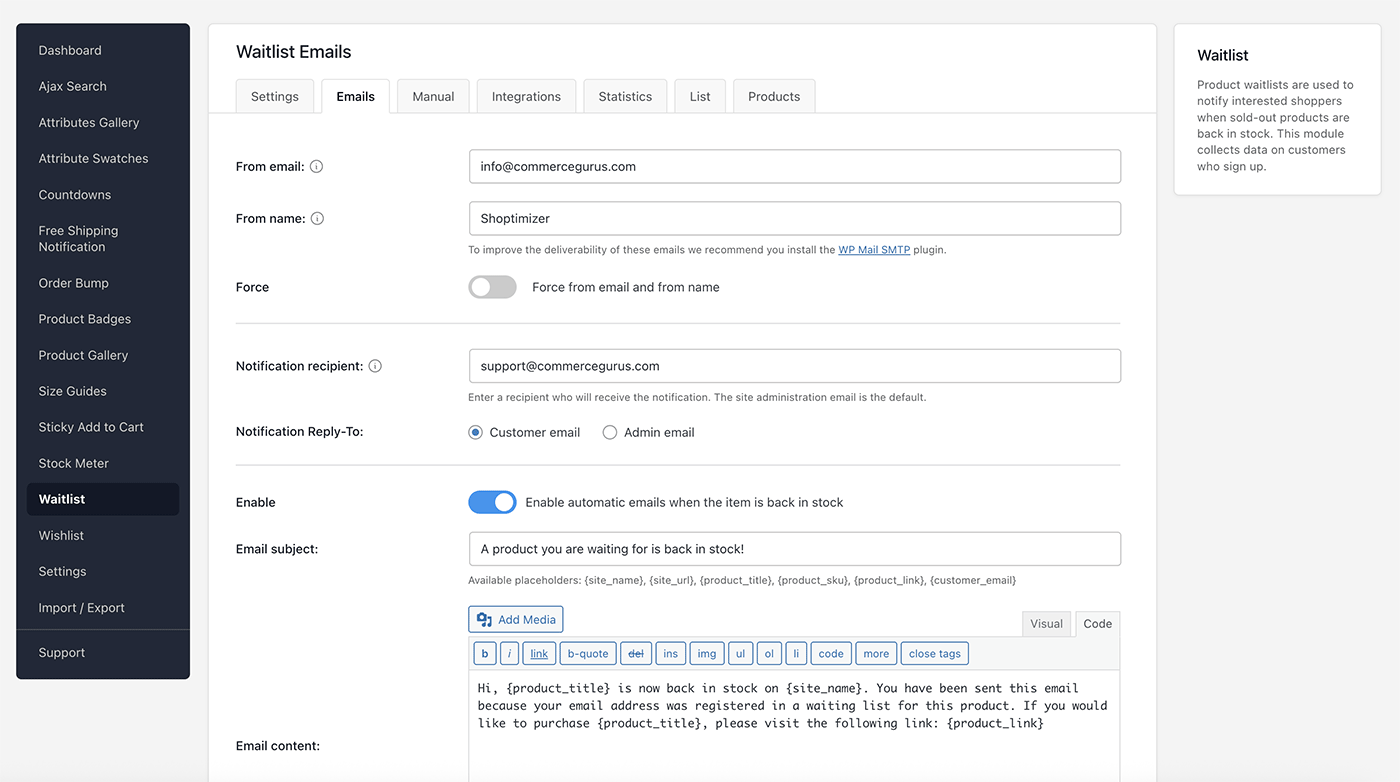Switch the editor to Visual mode
Image resolution: width=1400 pixels, height=782 pixels.
pos(1046,623)
